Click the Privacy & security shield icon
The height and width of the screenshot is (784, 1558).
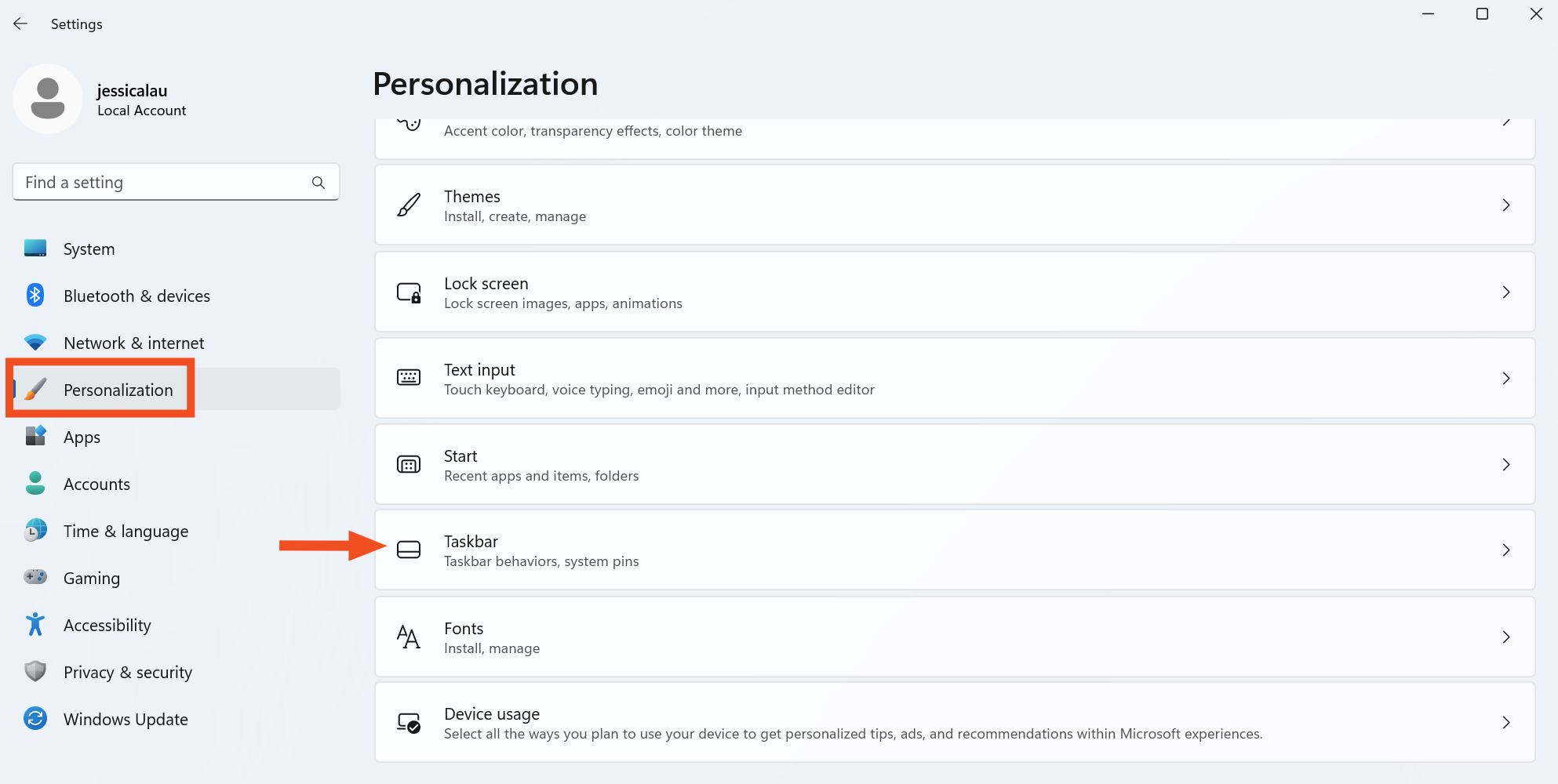pyautogui.click(x=35, y=672)
